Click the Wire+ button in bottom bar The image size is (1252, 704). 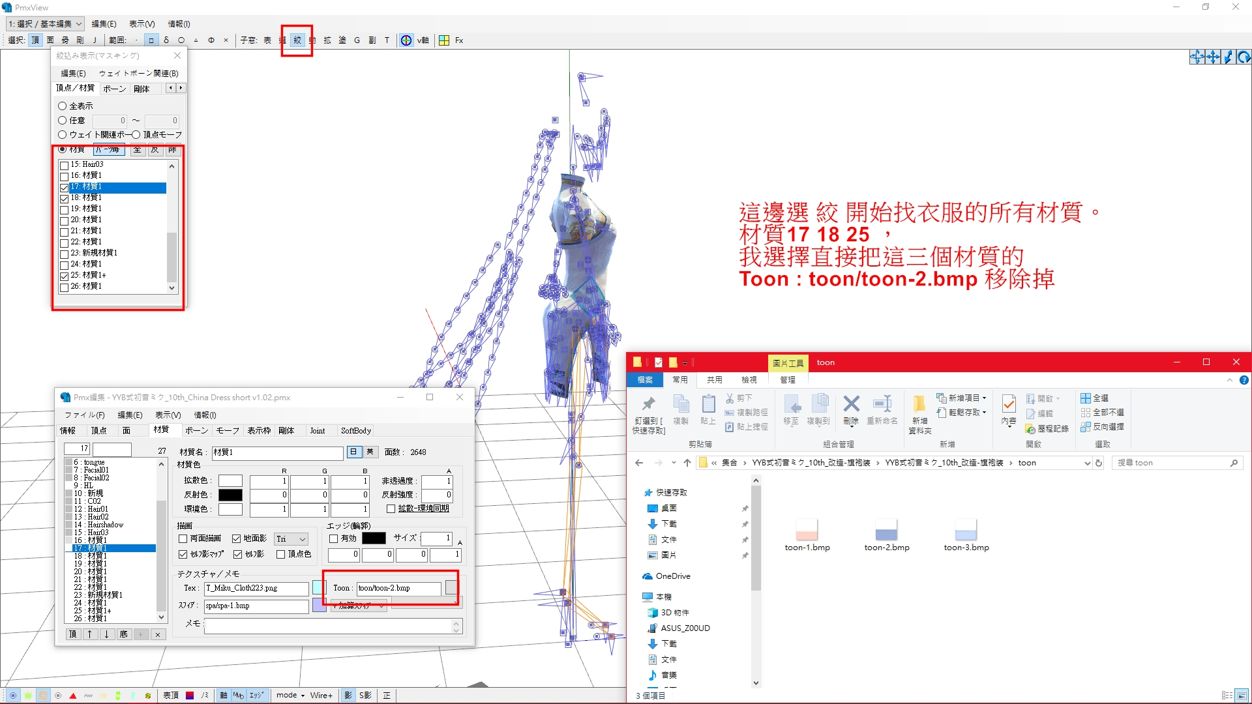coord(321,695)
